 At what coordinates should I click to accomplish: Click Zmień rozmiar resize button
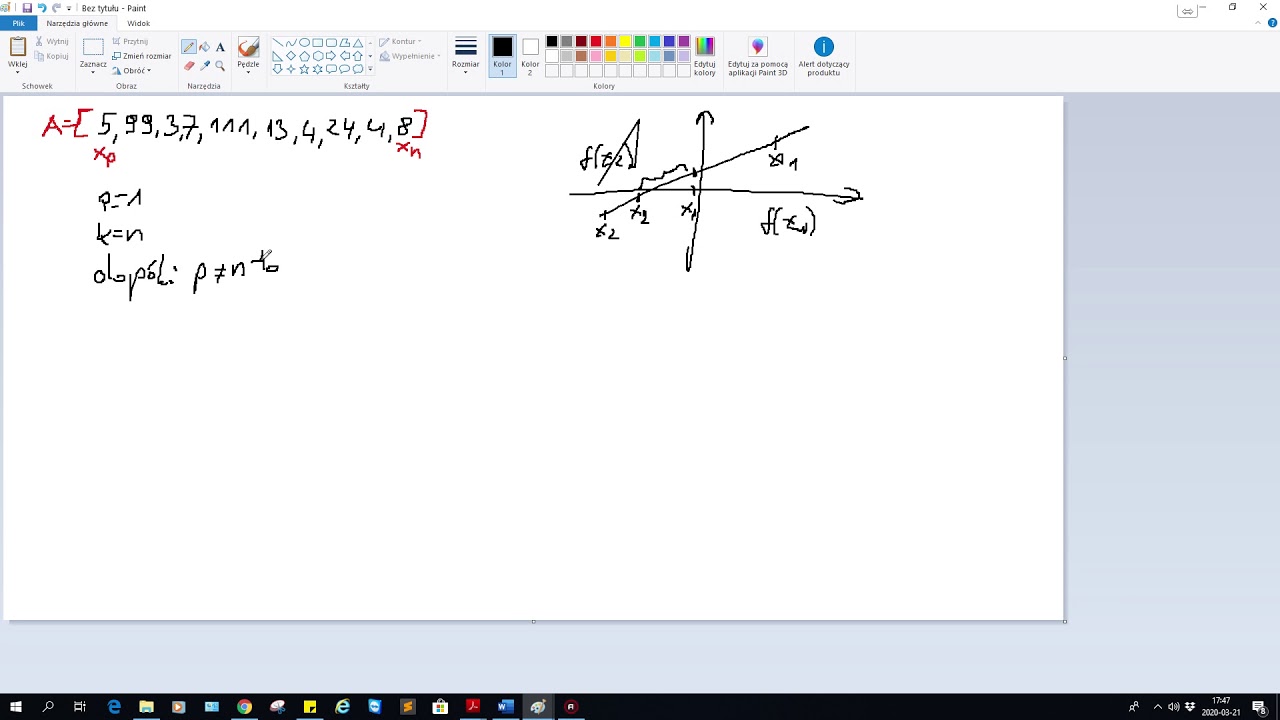pyautogui.click(x=142, y=56)
